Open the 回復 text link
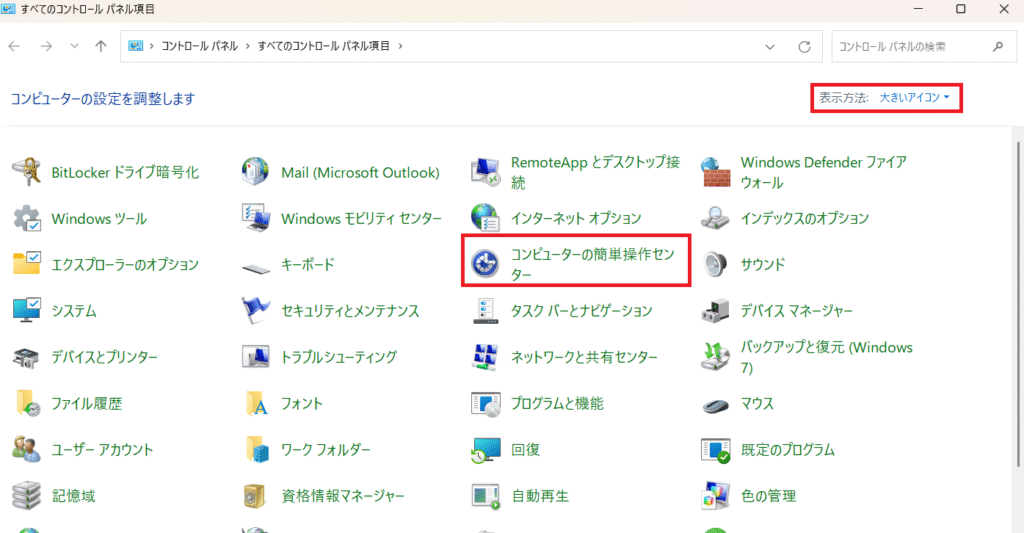 pos(526,450)
